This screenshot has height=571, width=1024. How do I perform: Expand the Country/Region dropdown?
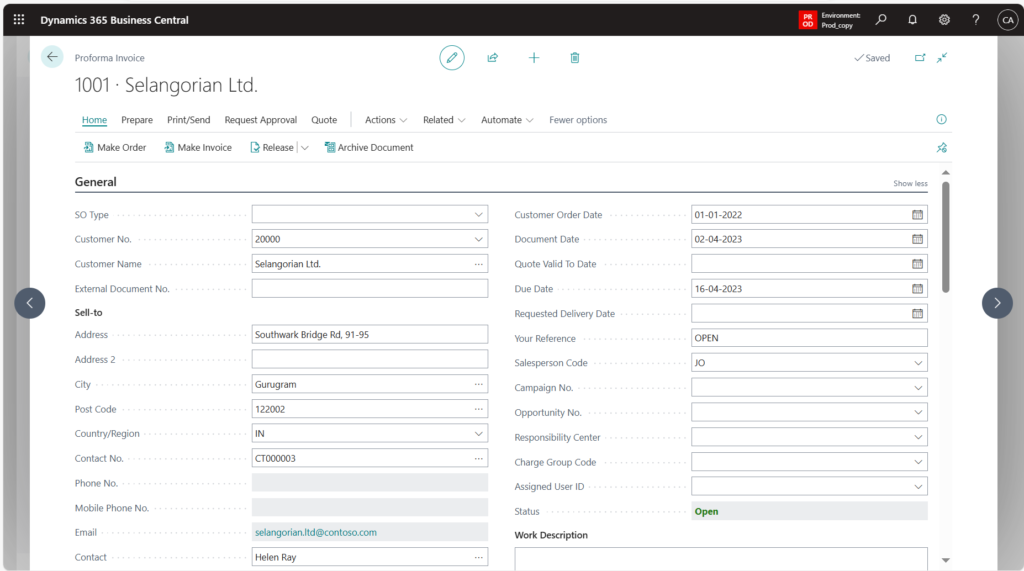coord(479,434)
